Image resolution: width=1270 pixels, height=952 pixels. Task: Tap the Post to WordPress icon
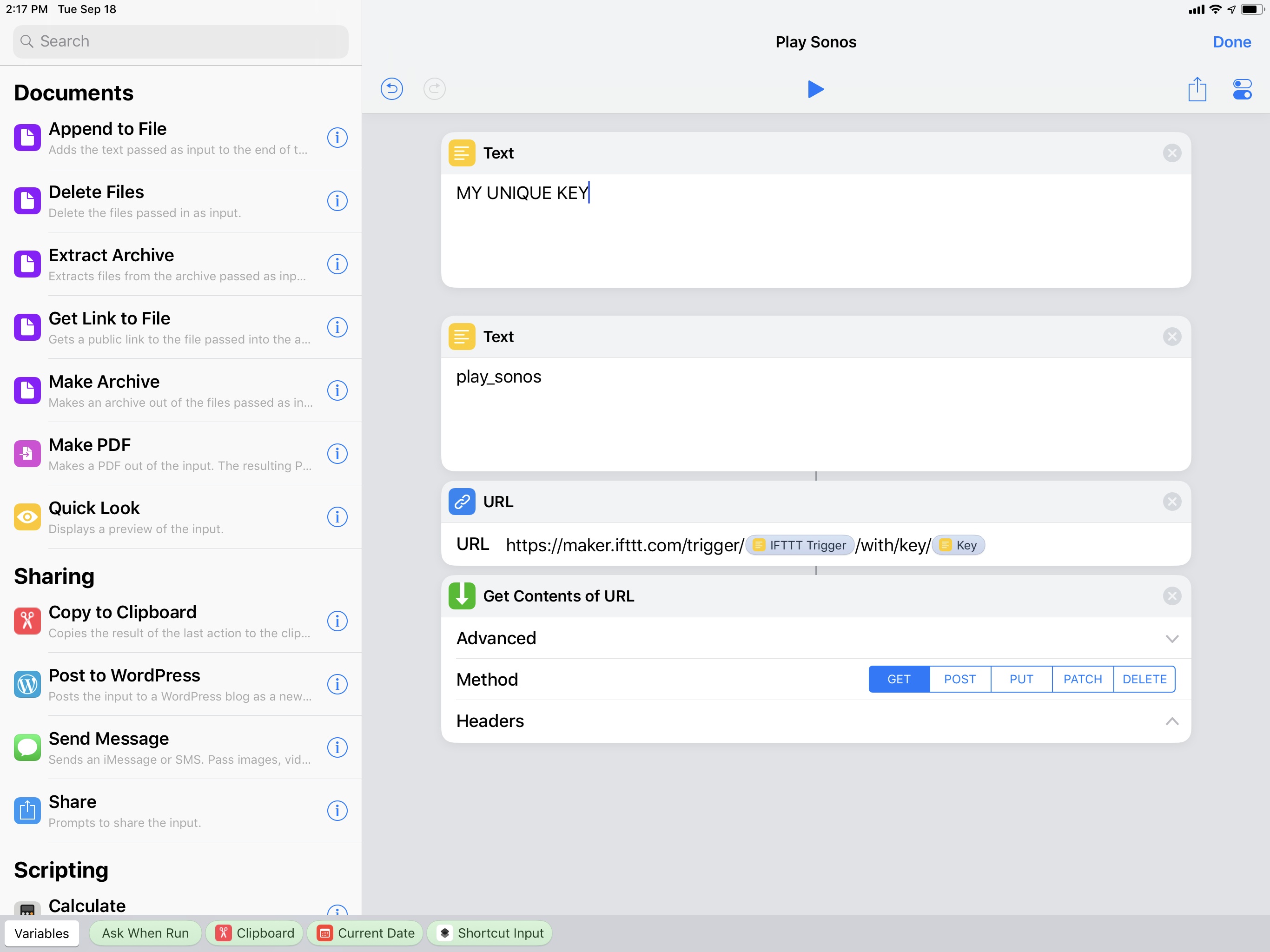(x=27, y=684)
